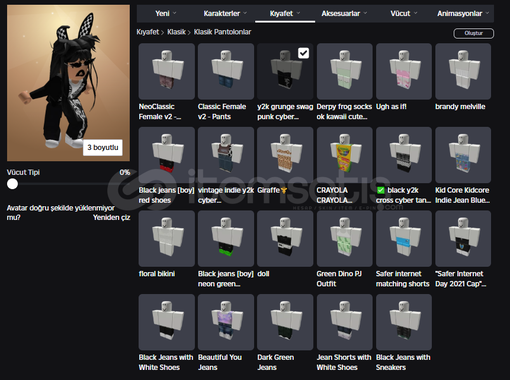Screen dimensions: 510x380
Task: Click the Yeniden çiz link
Action: [x=111, y=217]
